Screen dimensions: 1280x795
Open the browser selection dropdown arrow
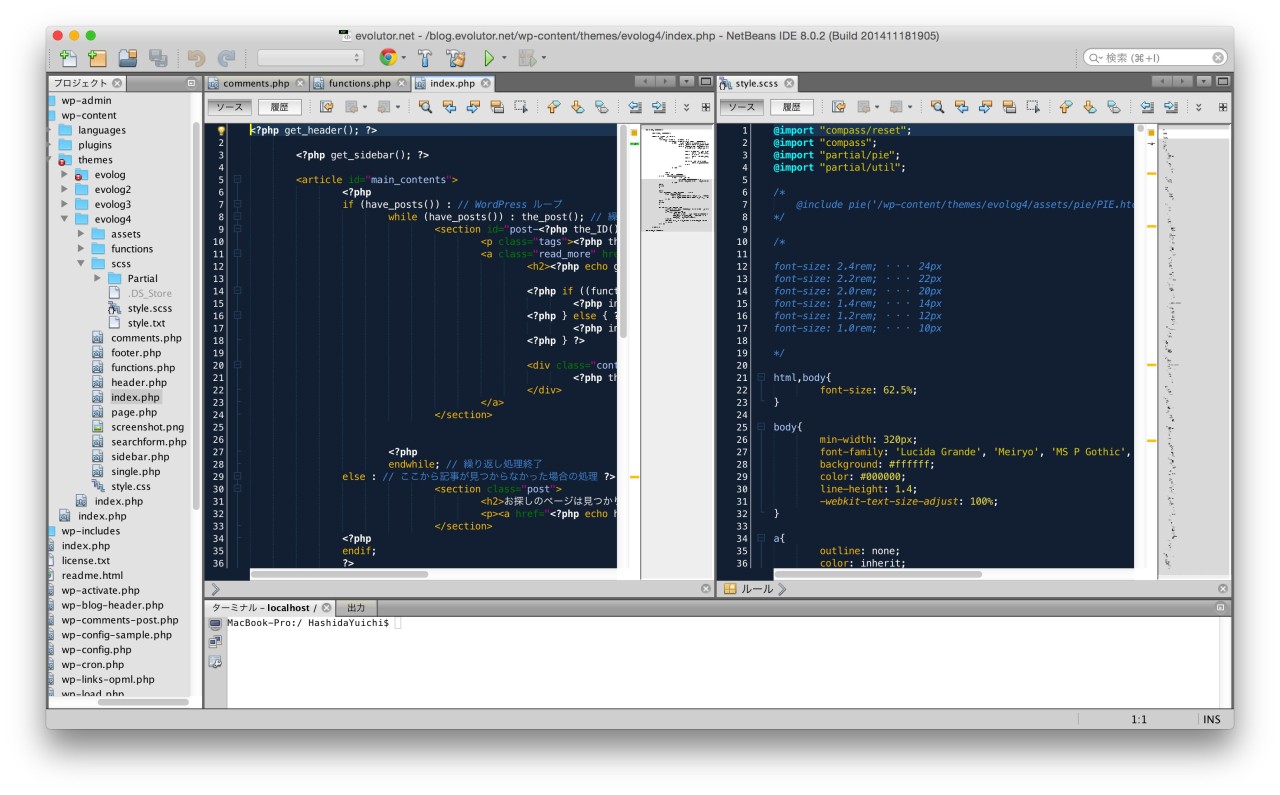click(x=404, y=57)
